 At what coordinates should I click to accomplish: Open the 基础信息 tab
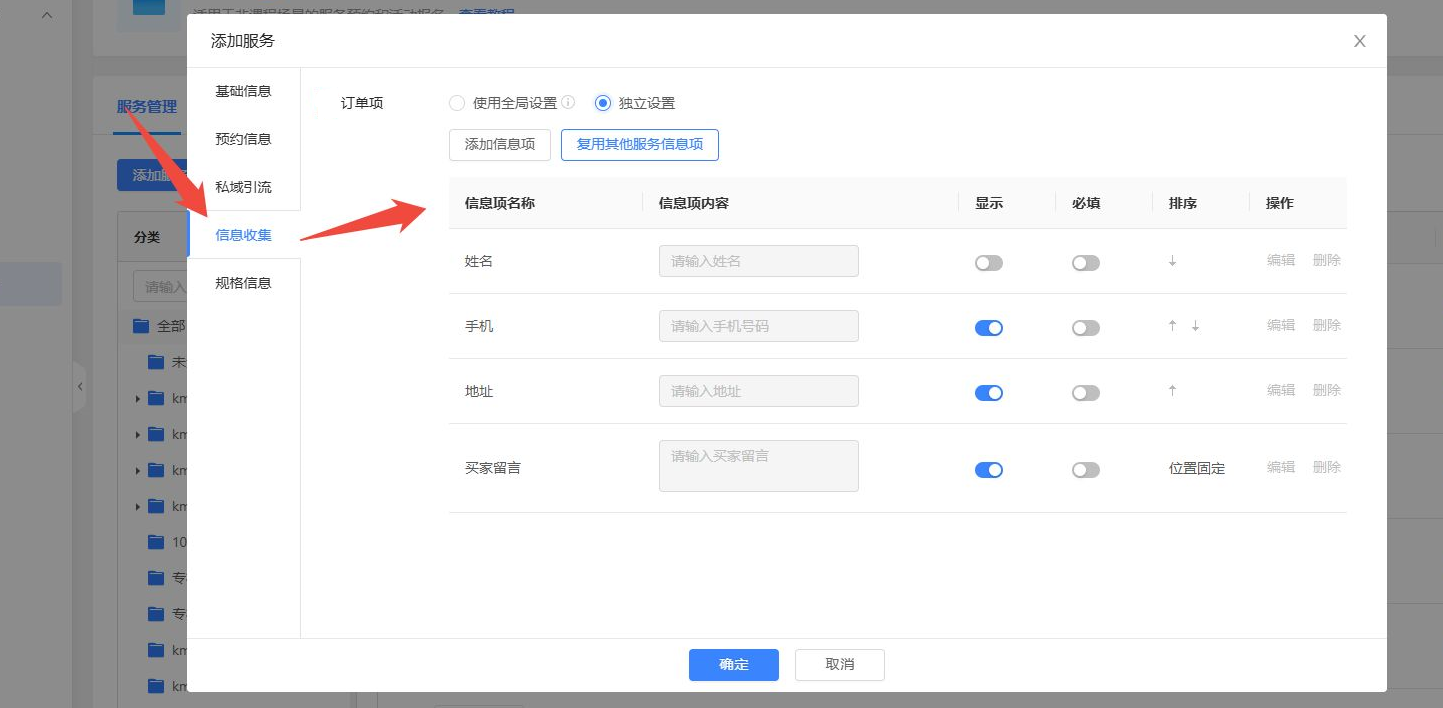tap(243, 91)
